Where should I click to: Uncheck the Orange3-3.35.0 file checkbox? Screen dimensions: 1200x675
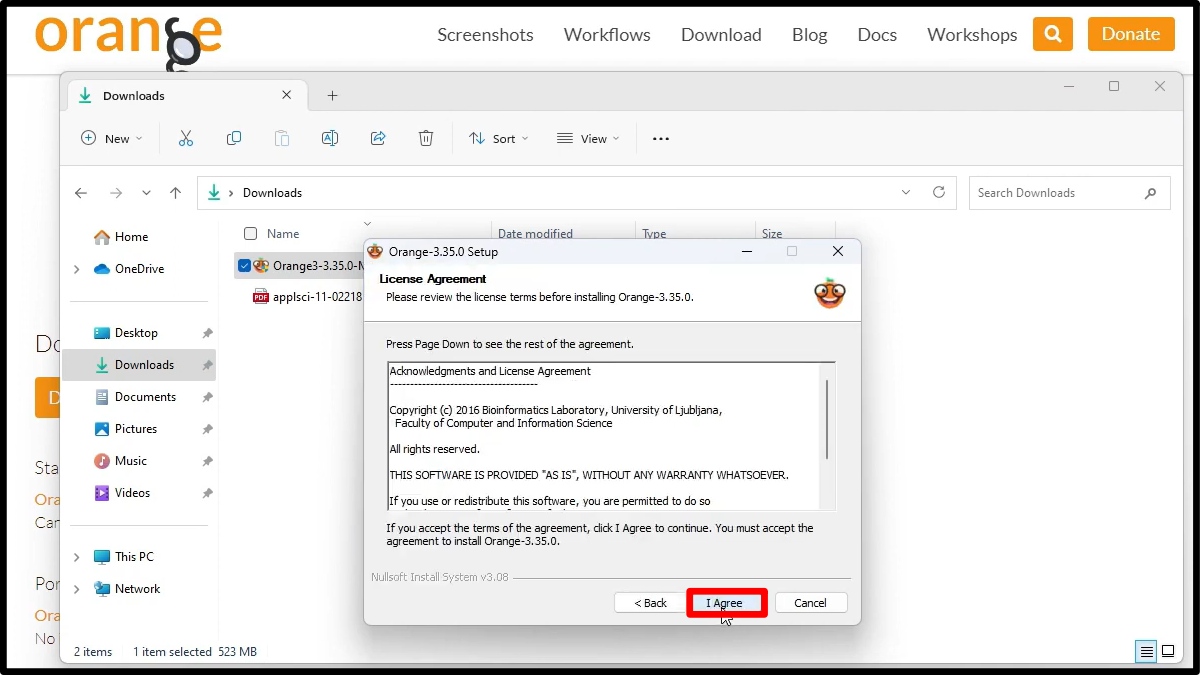244,266
